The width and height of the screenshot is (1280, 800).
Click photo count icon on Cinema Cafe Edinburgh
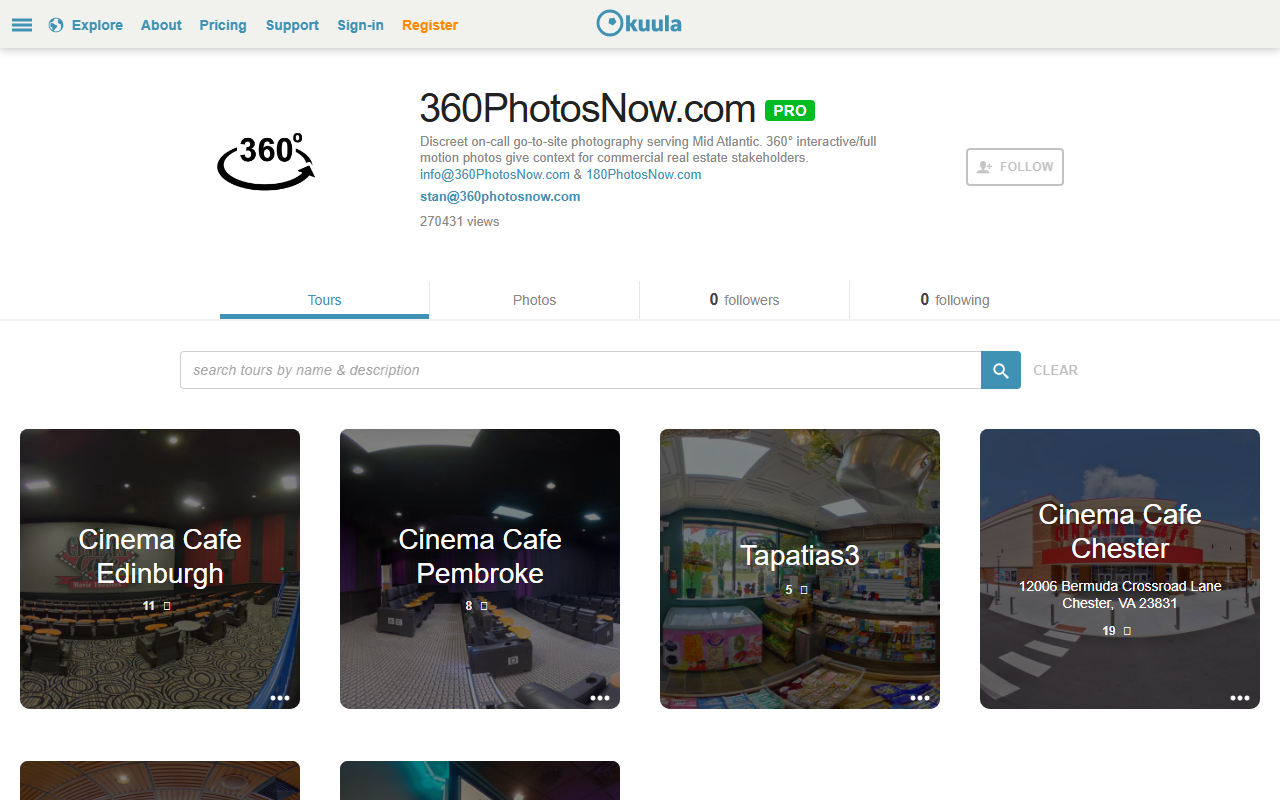[x=167, y=606]
